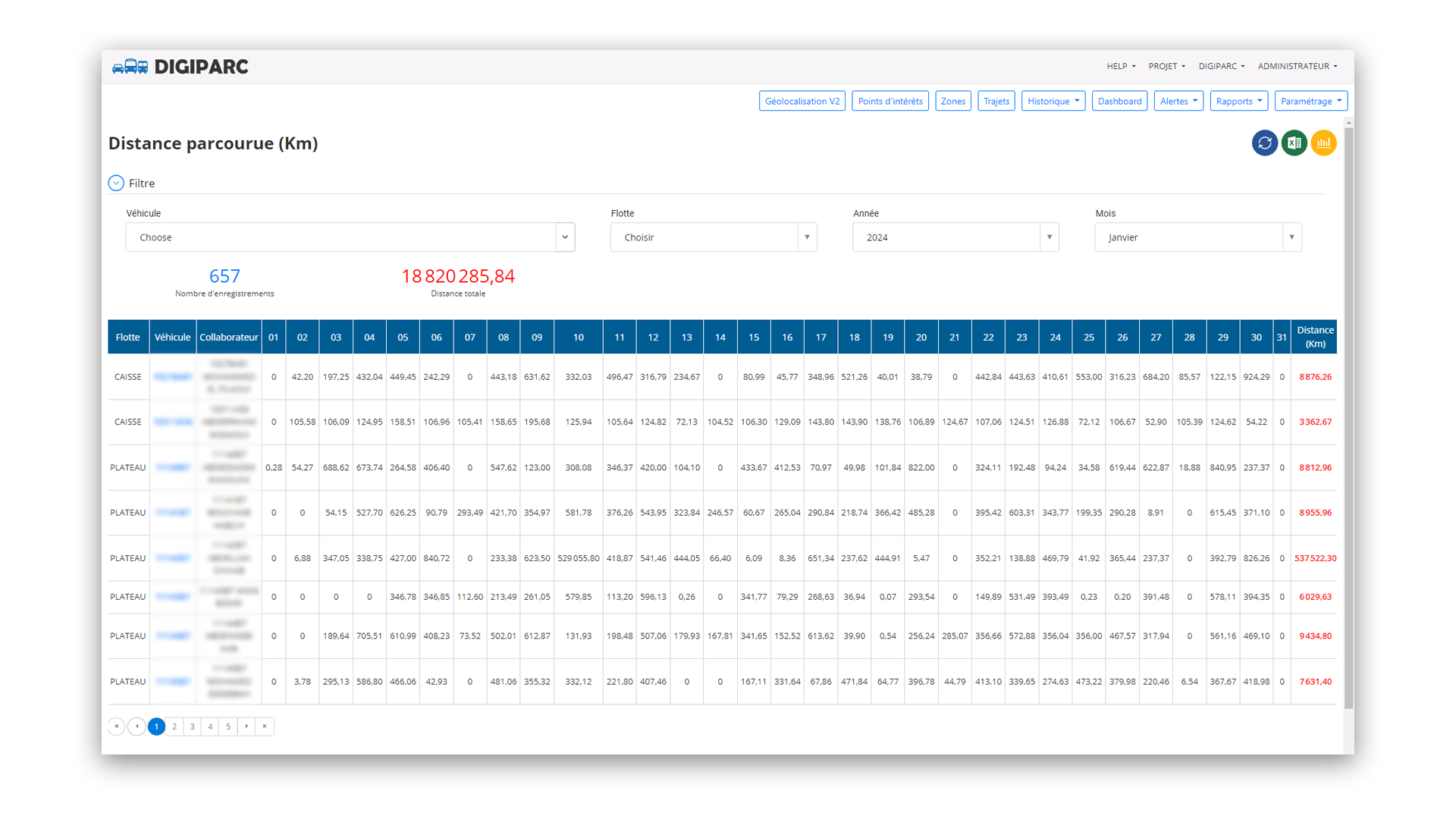Click day 10 column header
The image size is (1456, 819).
pyautogui.click(x=579, y=337)
